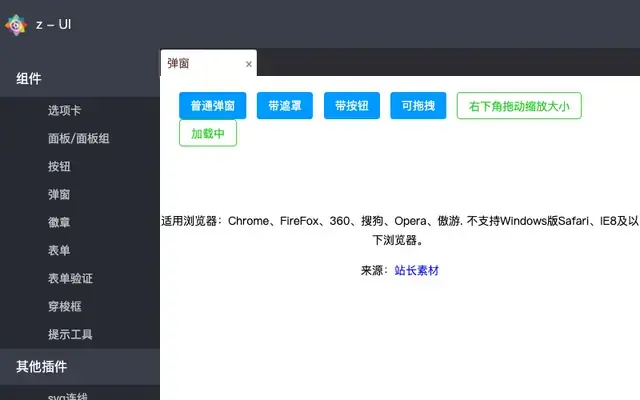Click the 普通弹窗 button
Image resolution: width=640 pixels, height=400 pixels.
point(213,106)
